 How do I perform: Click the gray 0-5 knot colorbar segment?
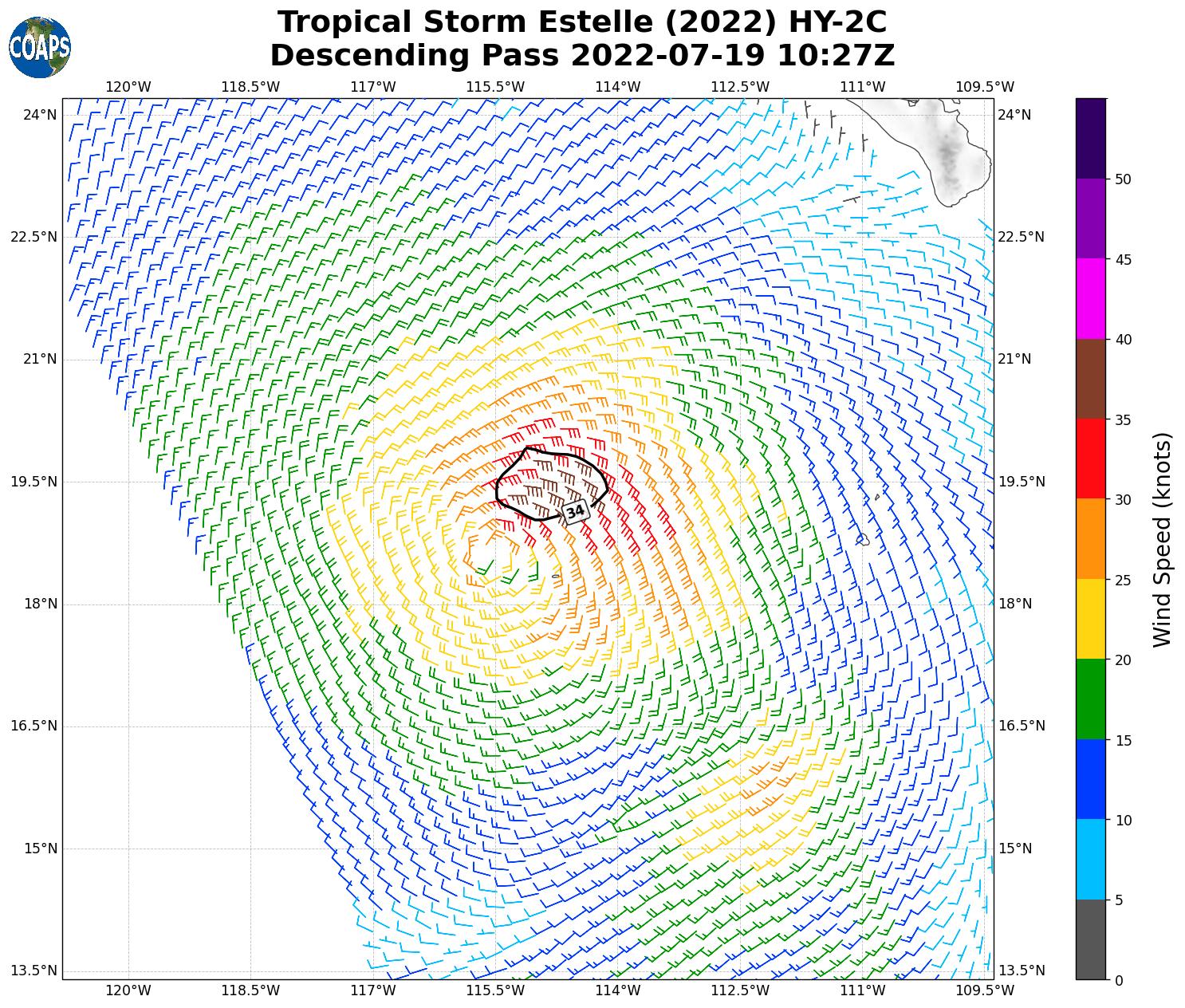pos(1090,939)
